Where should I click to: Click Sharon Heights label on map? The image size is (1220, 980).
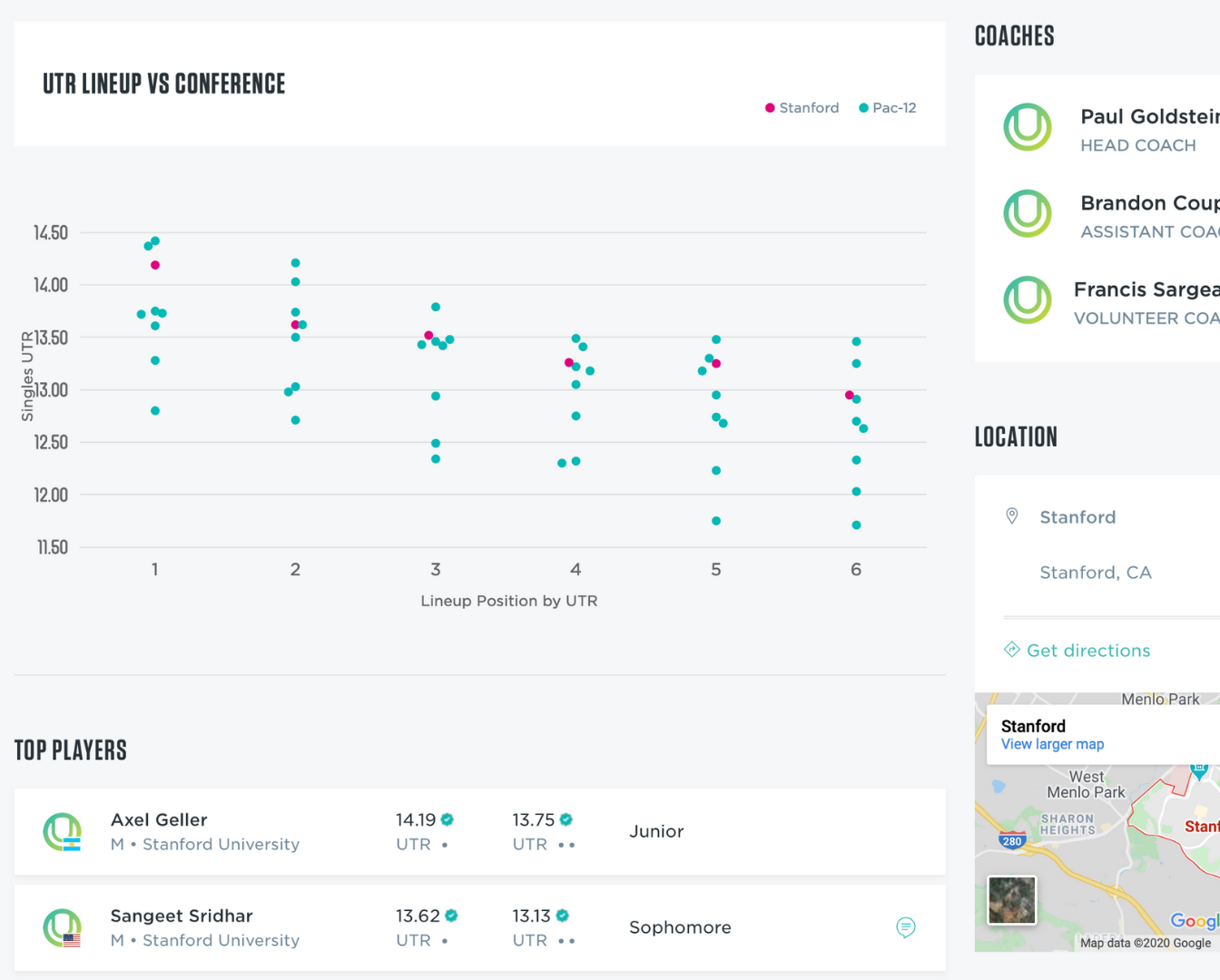(x=1067, y=824)
